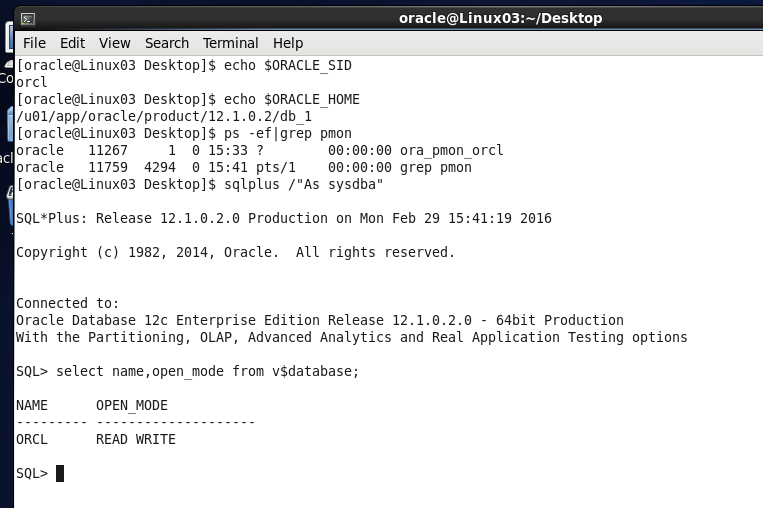Click the 'Connected to:' text

68,303
